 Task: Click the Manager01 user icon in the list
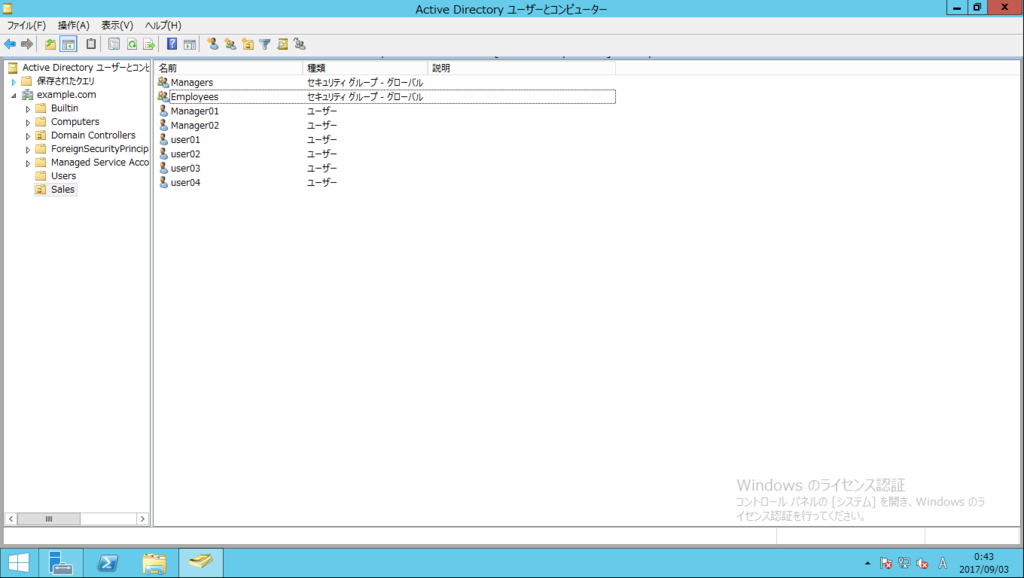(x=163, y=111)
